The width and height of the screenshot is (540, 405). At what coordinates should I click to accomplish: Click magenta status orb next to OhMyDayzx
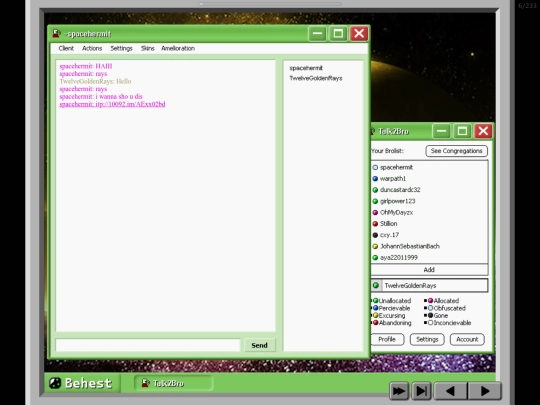click(375, 212)
